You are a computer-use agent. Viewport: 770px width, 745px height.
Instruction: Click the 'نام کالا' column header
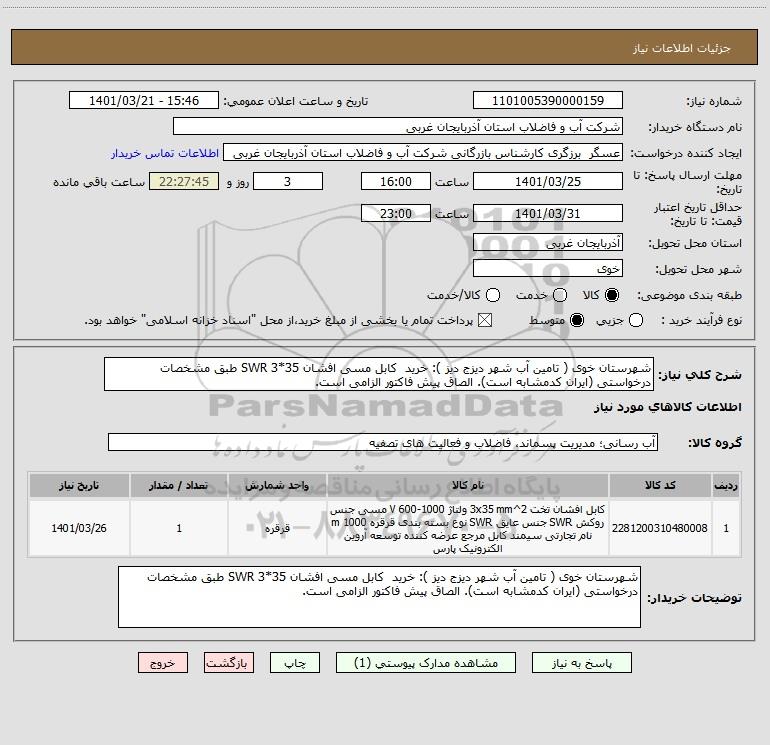pos(468,485)
